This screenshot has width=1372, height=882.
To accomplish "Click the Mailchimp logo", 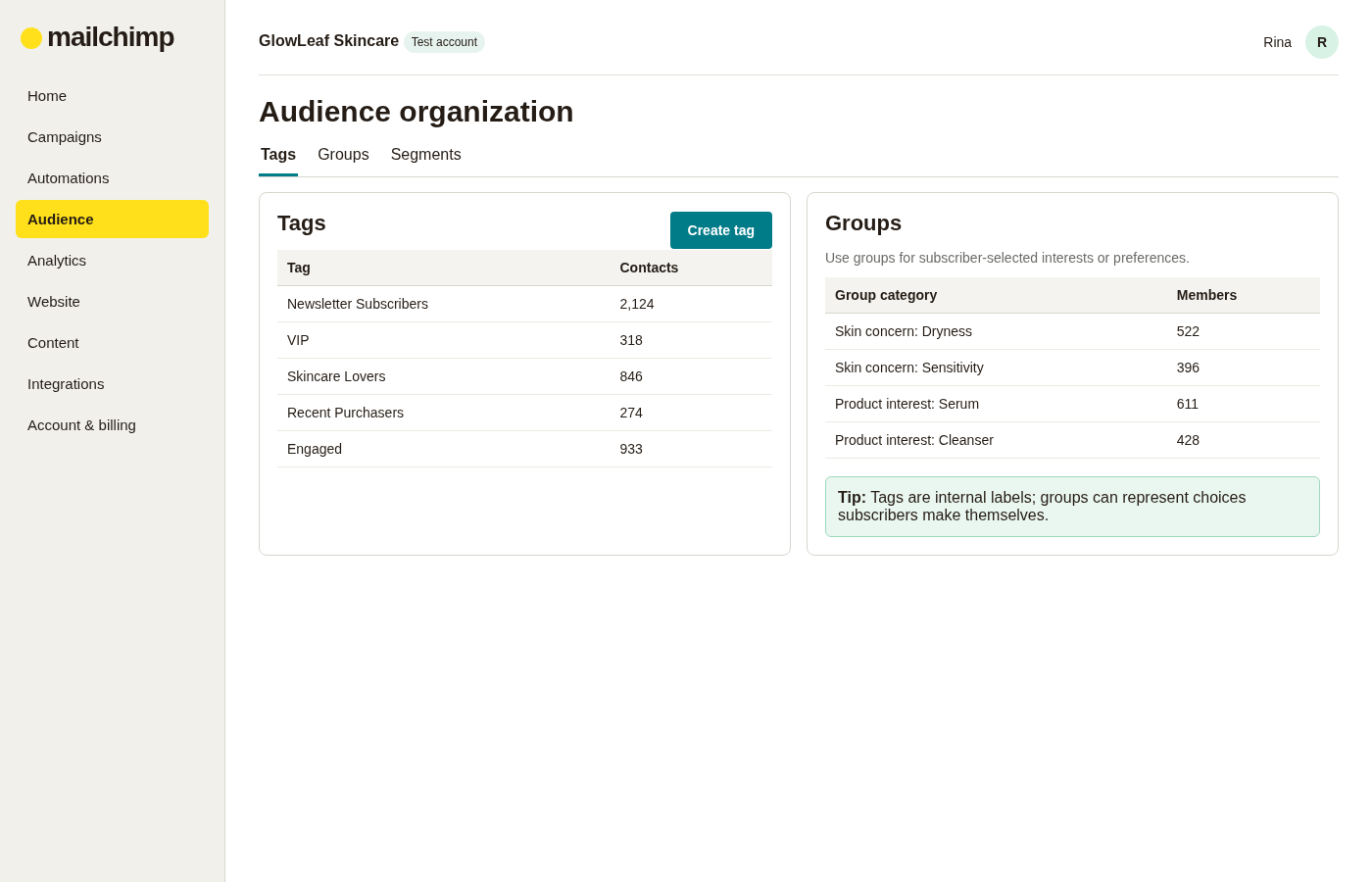I will 97,37.
